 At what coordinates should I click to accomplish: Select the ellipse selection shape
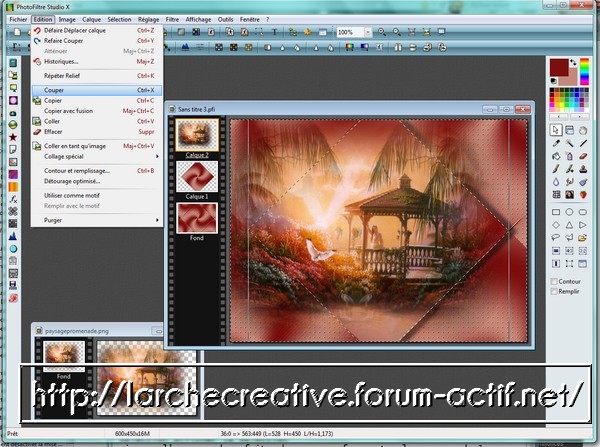[x=569, y=212]
